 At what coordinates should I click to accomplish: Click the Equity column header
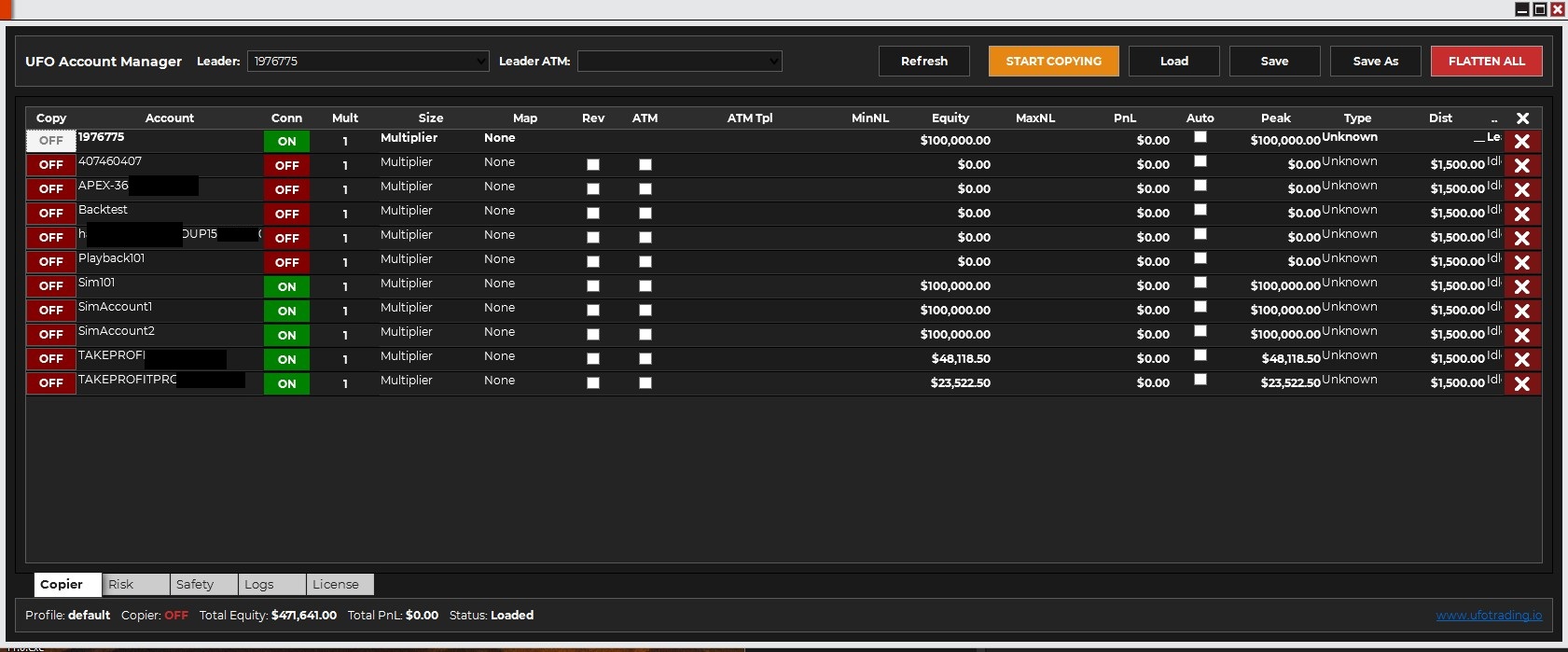(951, 118)
